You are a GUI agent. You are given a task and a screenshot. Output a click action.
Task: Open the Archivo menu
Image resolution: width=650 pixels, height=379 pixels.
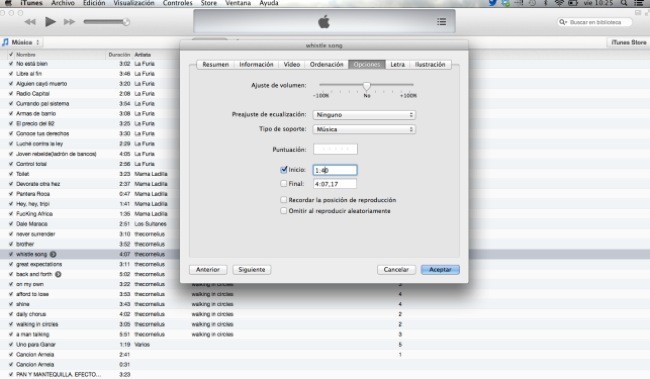click(x=63, y=3)
